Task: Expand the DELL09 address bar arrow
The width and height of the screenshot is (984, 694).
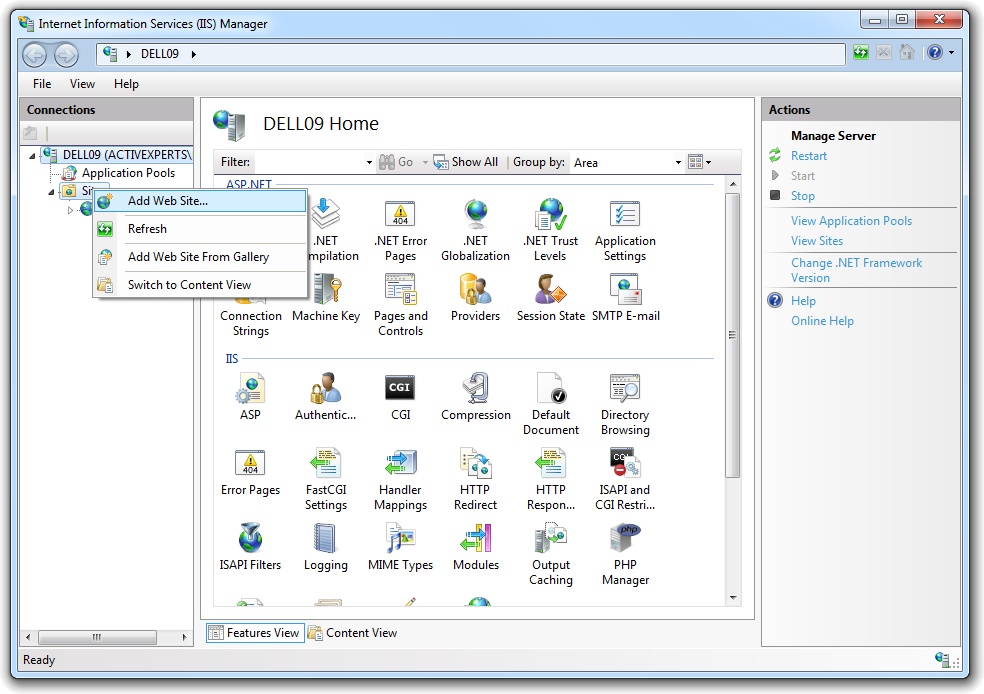Action: click(x=194, y=55)
